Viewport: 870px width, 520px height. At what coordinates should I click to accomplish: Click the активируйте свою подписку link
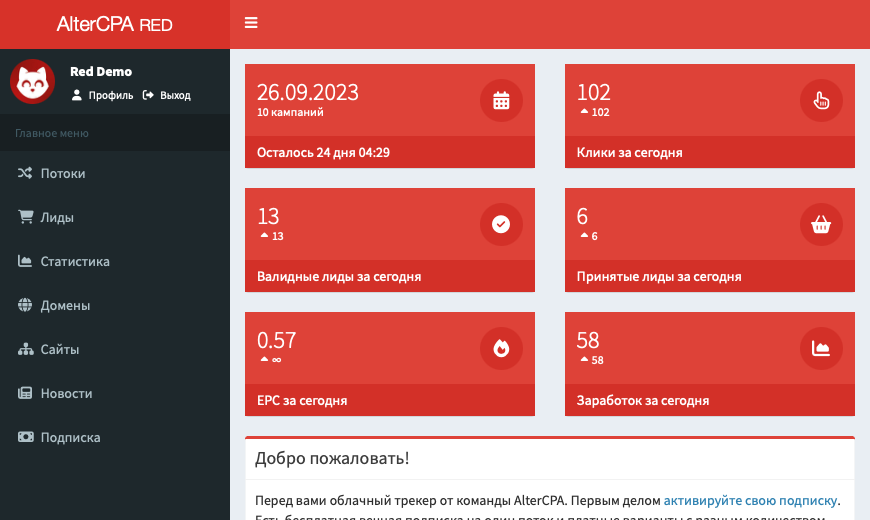pyautogui.click(x=750, y=501)
